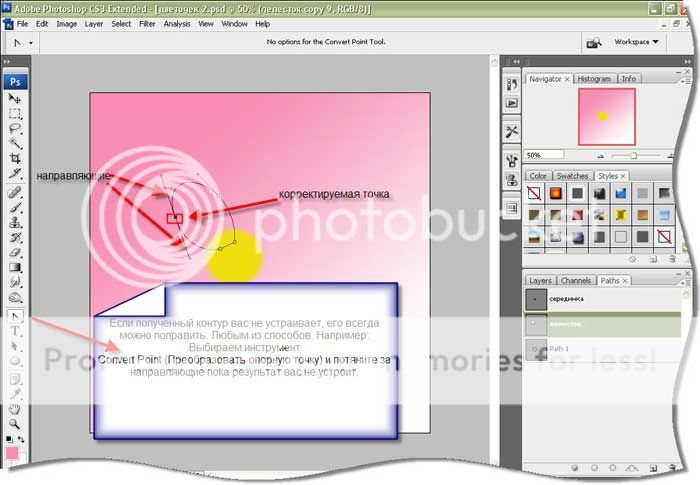Select the Lasso tool
The height and width of the screenshot is (485, 700).
click(15, 129)
